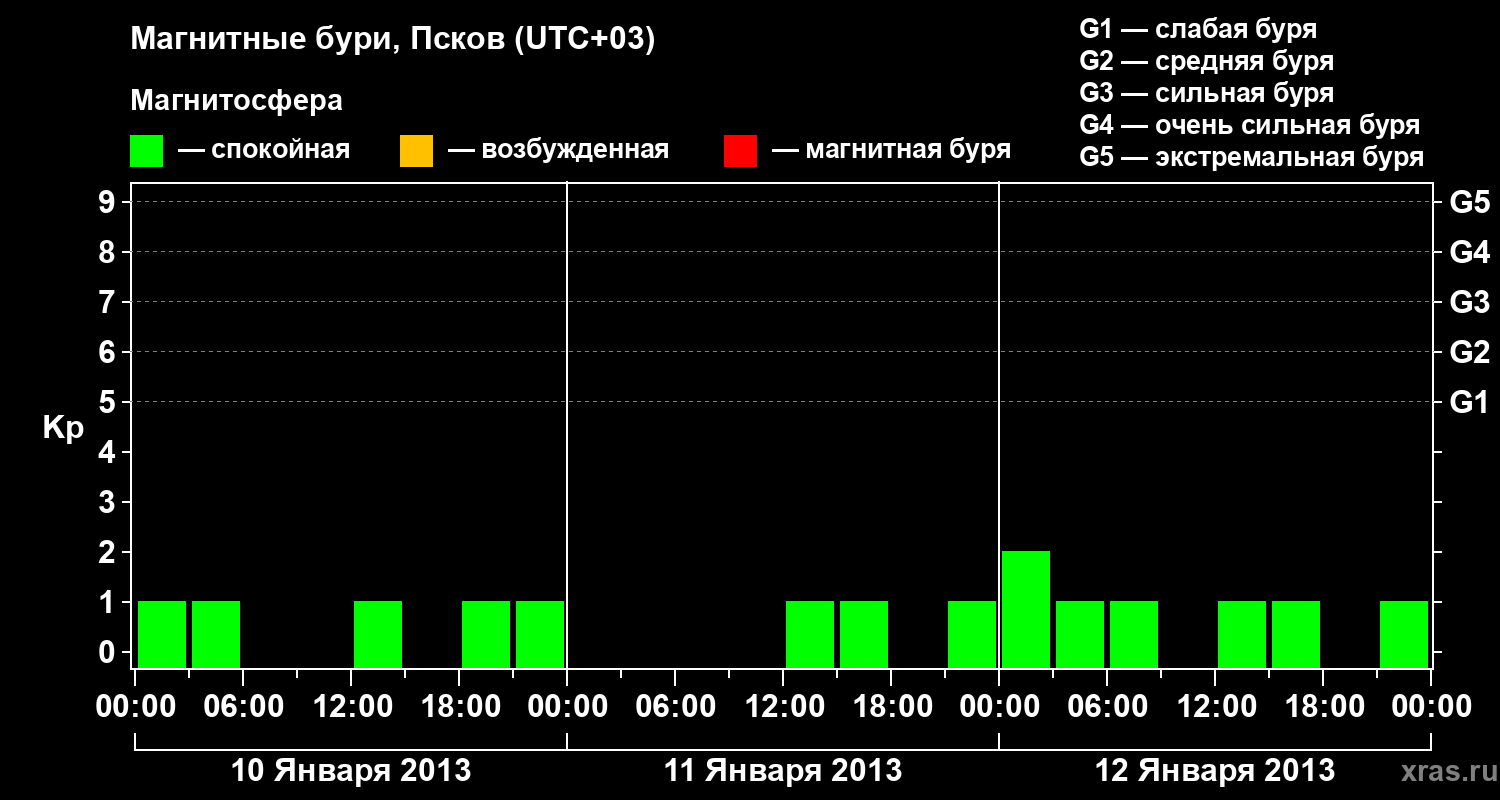Click the 12:00–15:00 bar on 12 Января
The image size is (1500, 800).
(x=1242, y=634)
